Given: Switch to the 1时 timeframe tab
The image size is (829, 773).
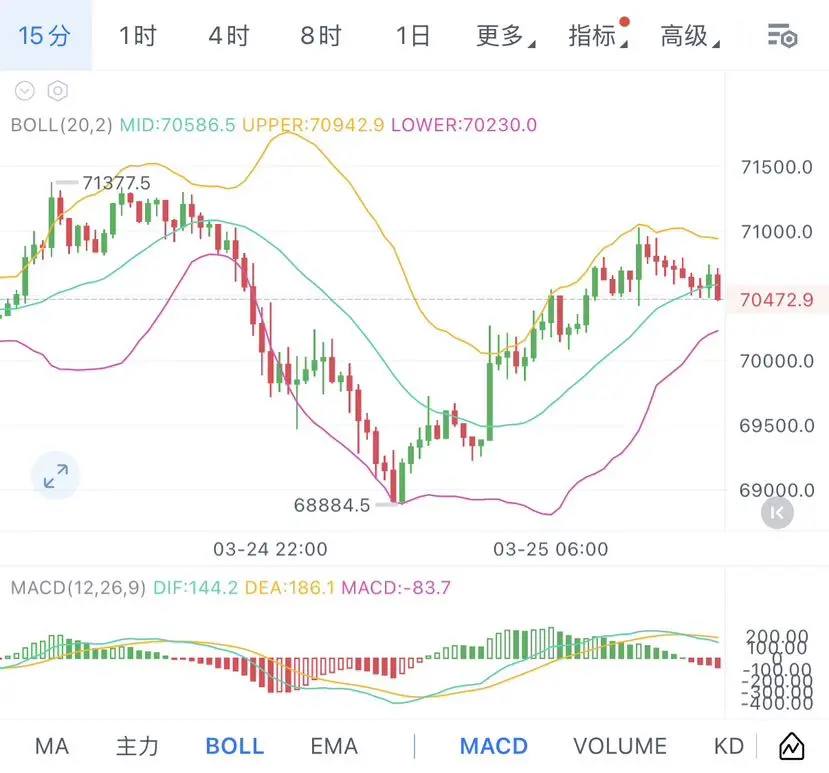Looking at the screenshot, I should [x=137, y=37].
